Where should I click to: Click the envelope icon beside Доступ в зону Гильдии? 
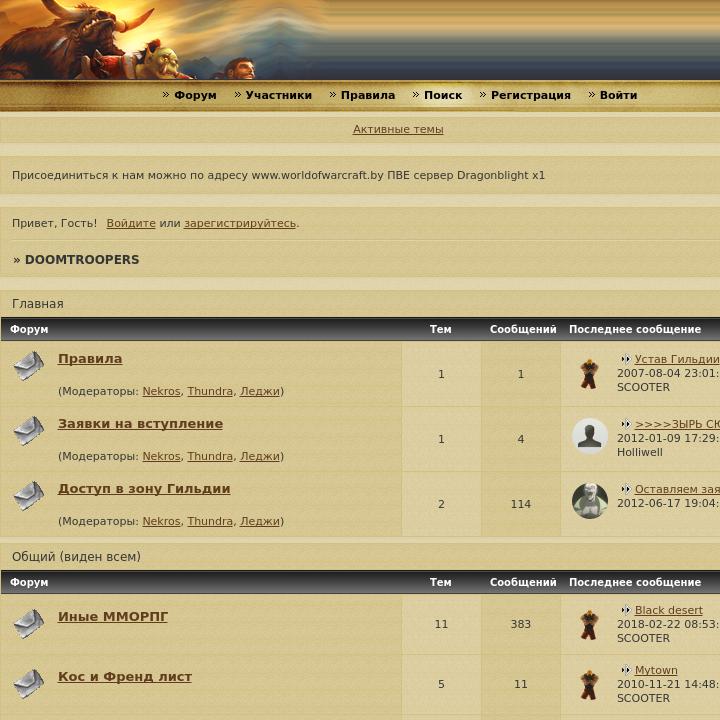(28, 496)
